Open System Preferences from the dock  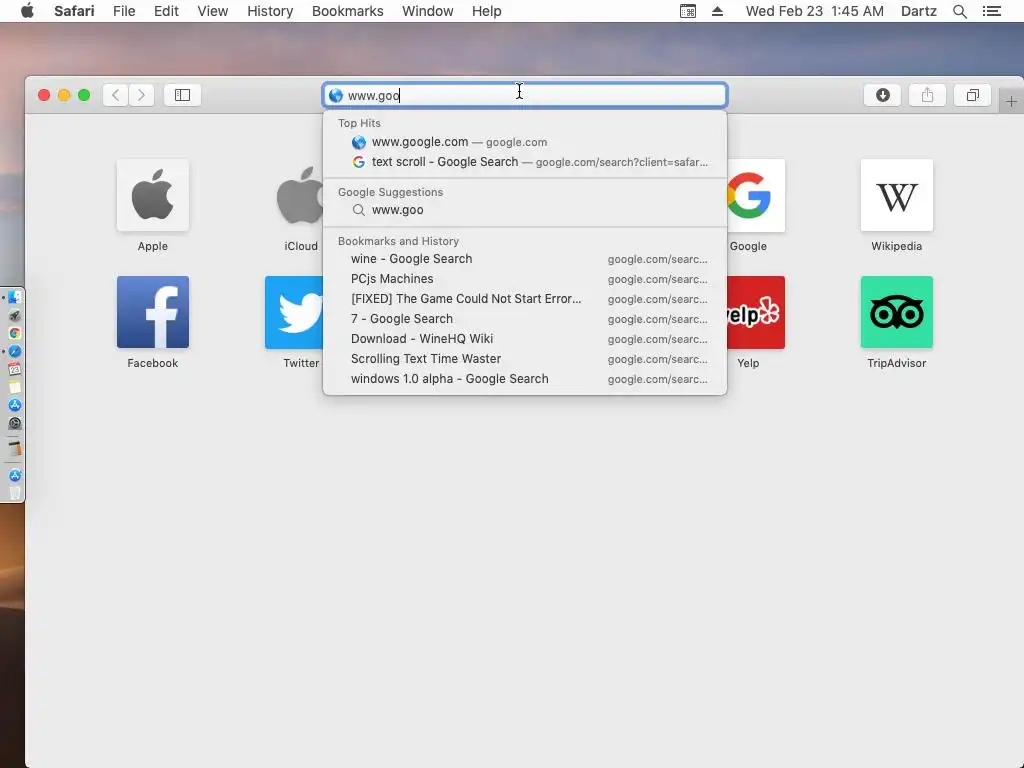14,423
